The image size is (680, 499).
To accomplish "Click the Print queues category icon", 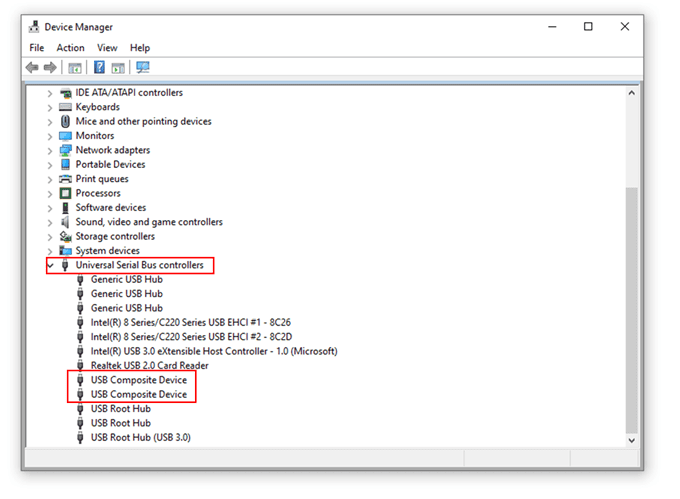I will (x=66, y=179).
